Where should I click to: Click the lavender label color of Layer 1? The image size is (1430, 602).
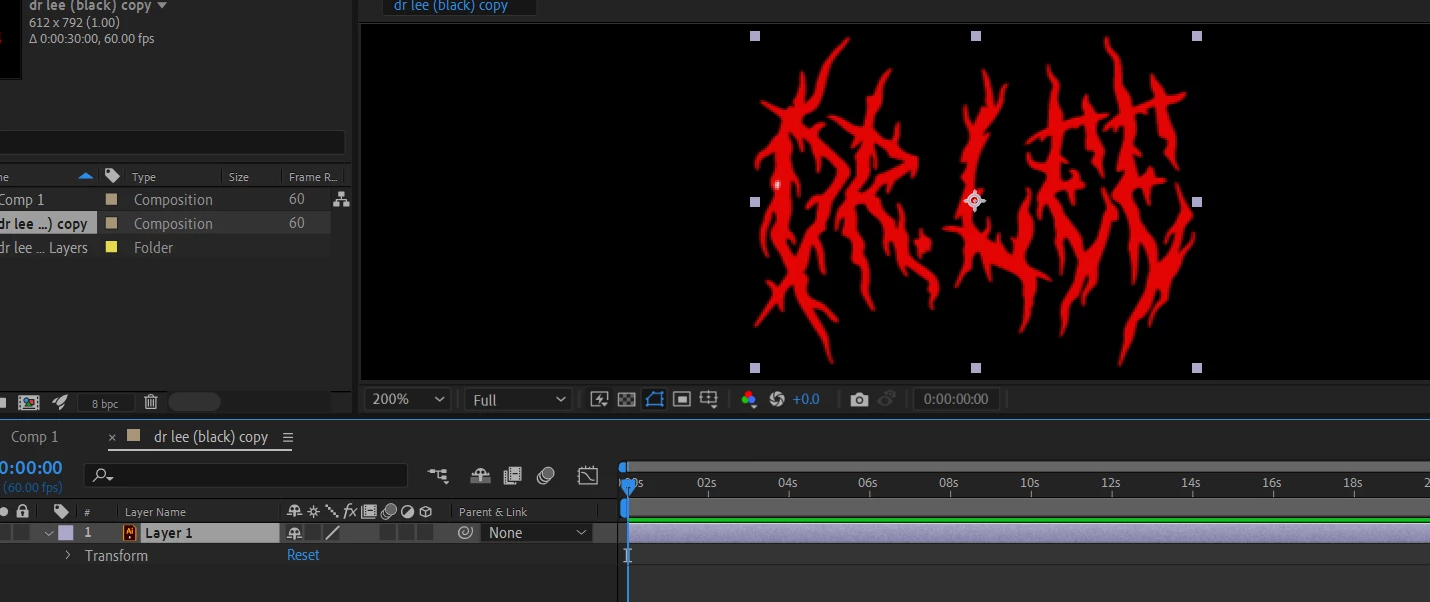pyautogui.click(x=66, y=533)
